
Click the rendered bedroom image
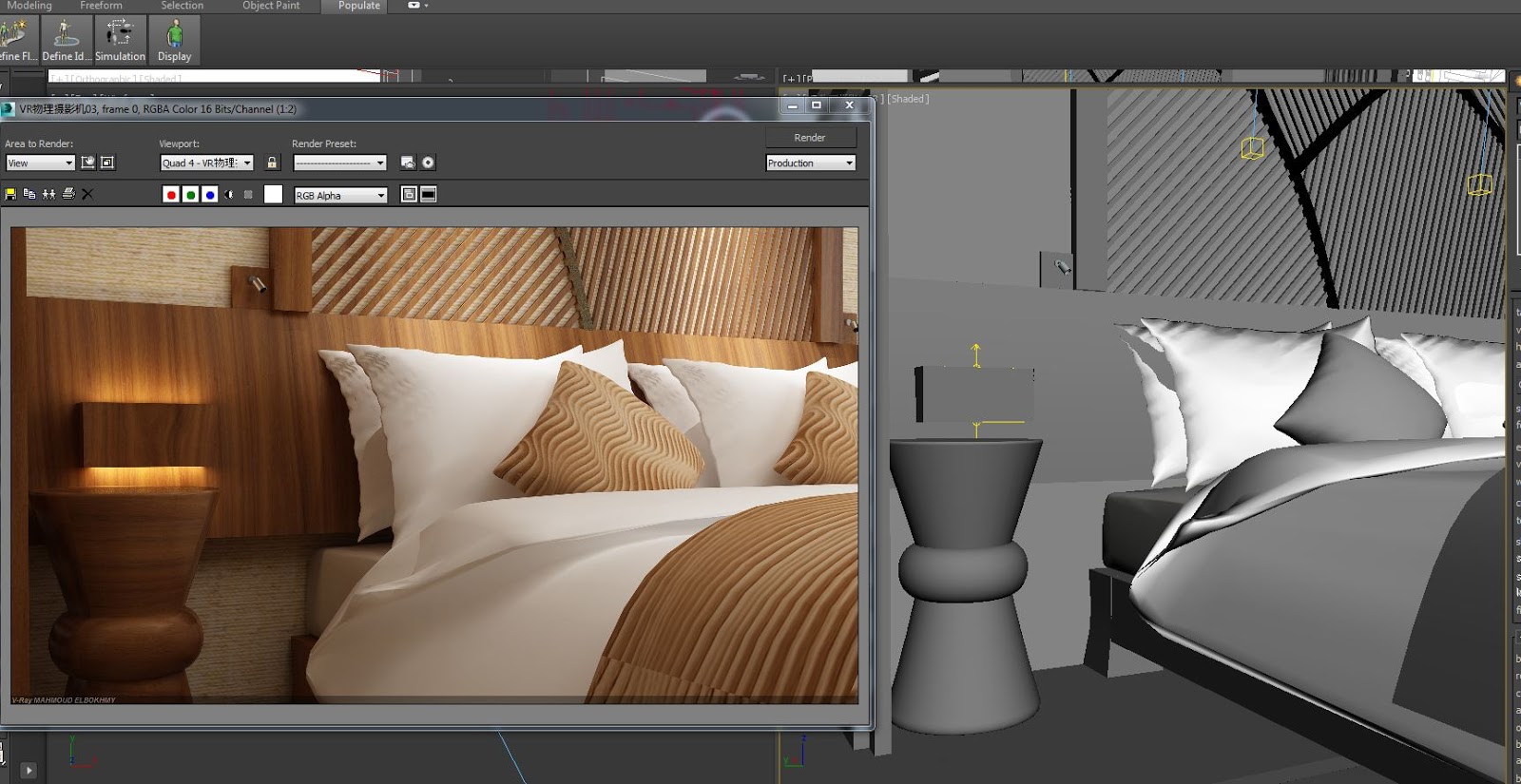point(434,466)
